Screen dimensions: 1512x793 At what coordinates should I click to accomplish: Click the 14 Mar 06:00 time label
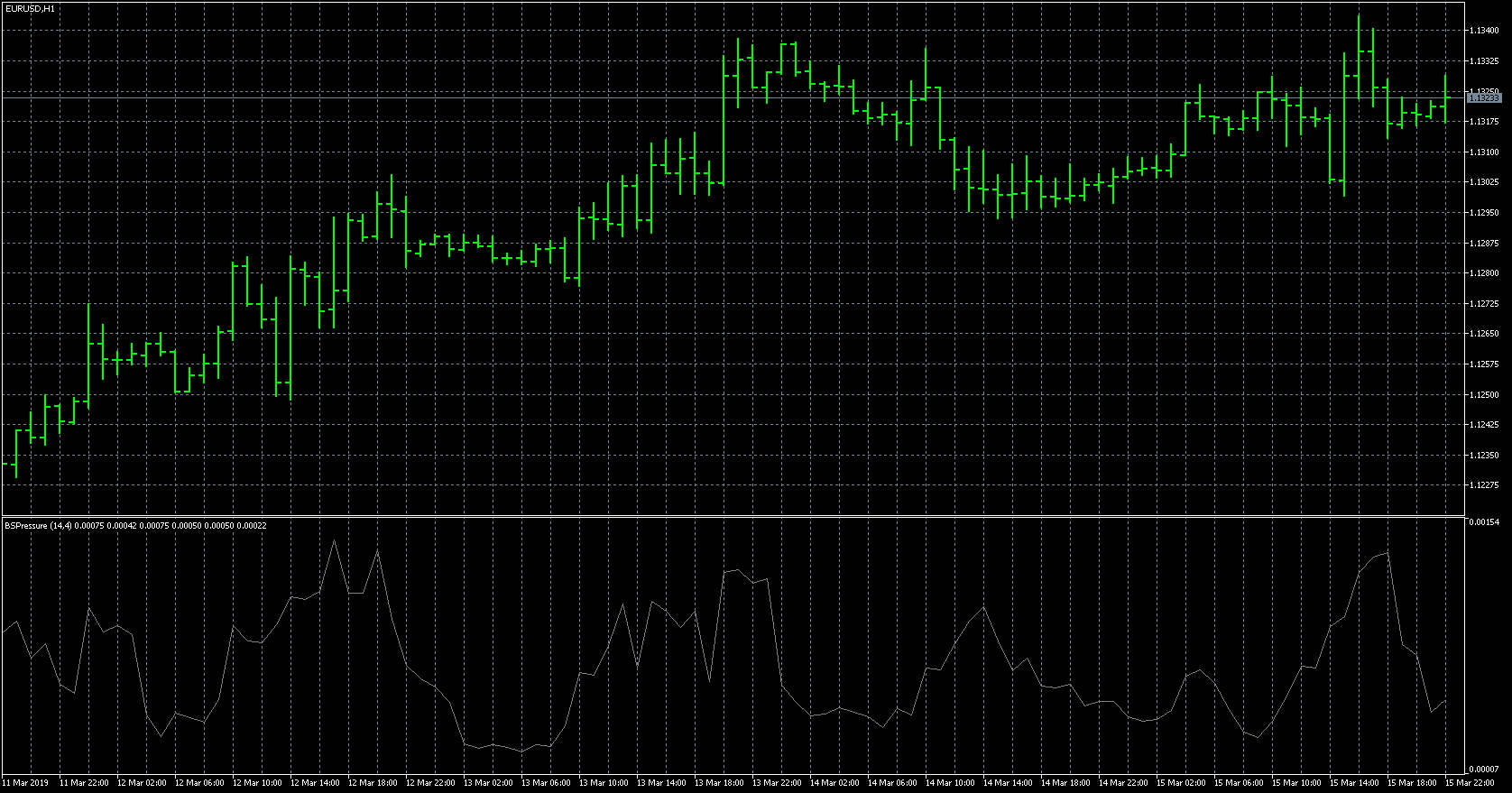(892, 783)
